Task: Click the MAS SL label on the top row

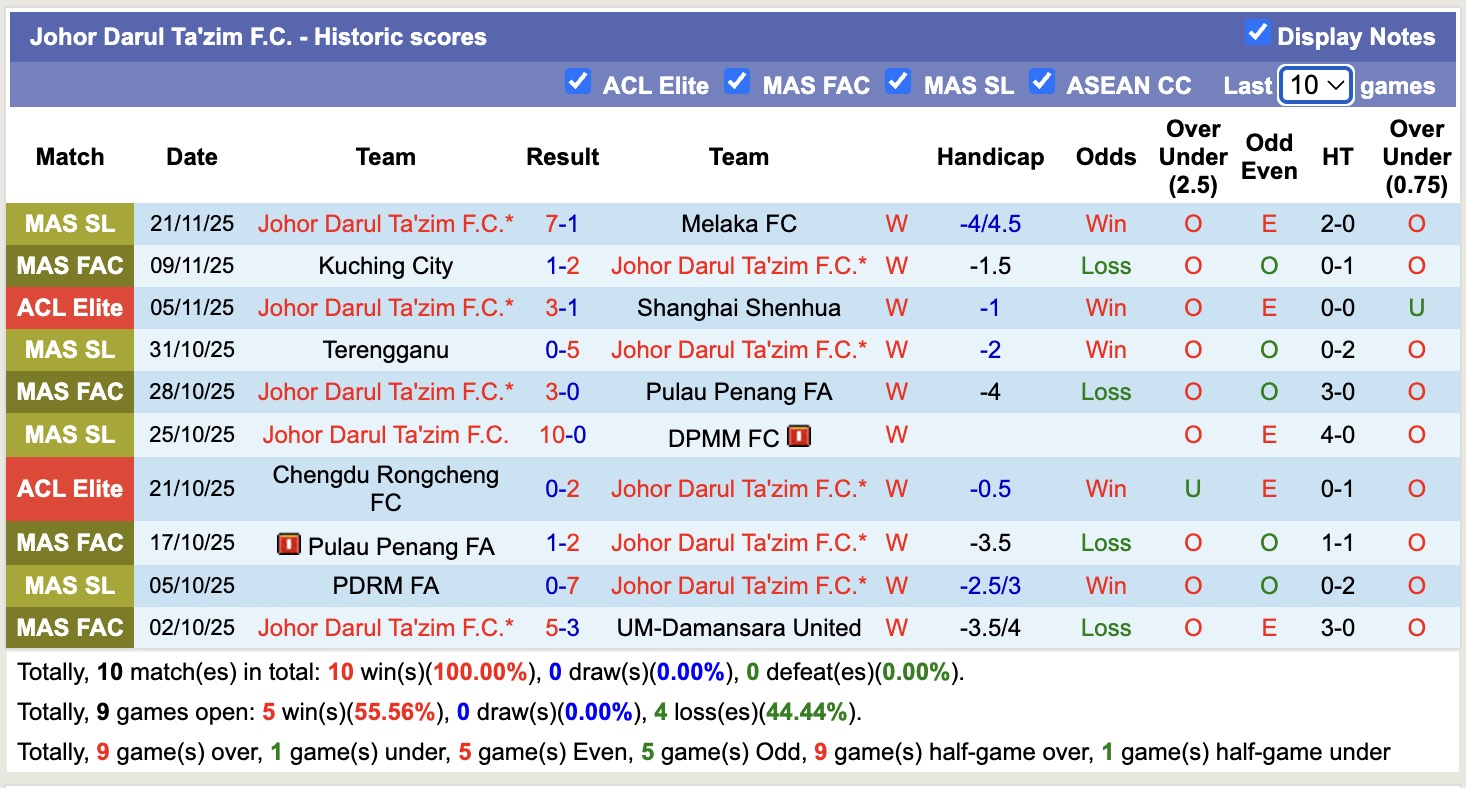Action: 69,223
